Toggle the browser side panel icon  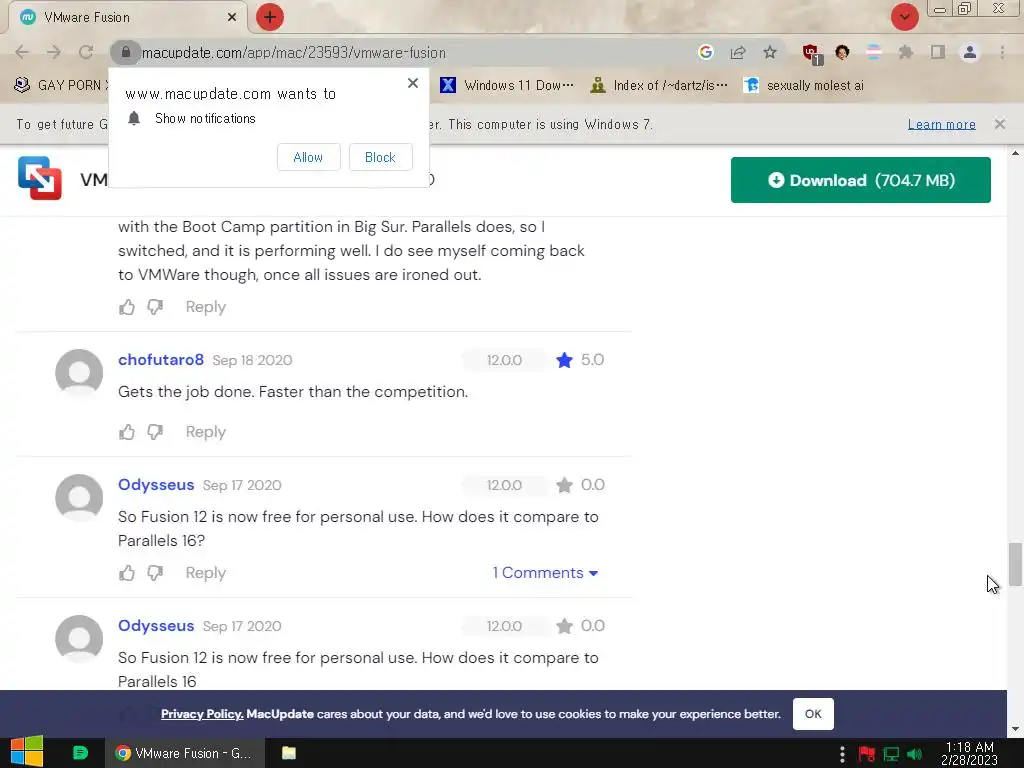click(x=938, y=52)
